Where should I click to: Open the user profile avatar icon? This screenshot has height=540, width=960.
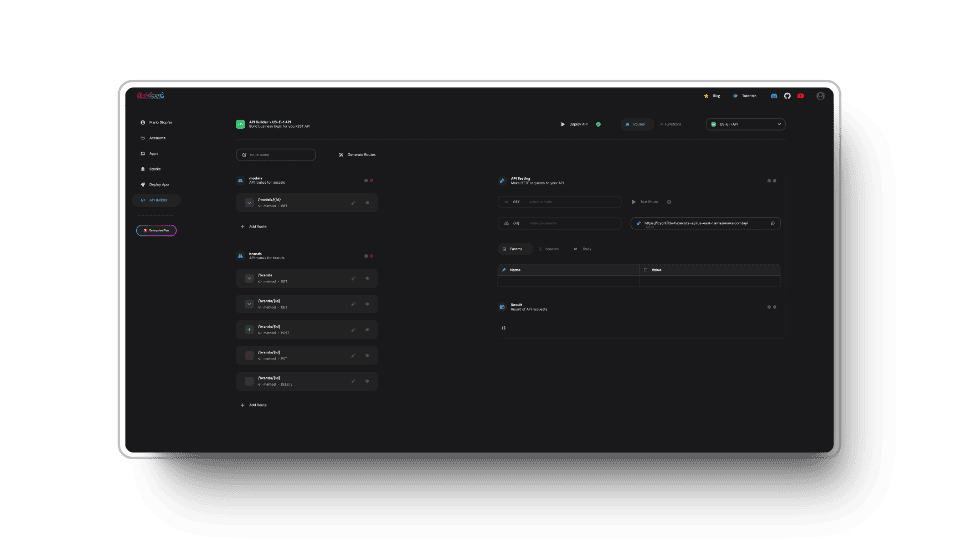[820, 96]
